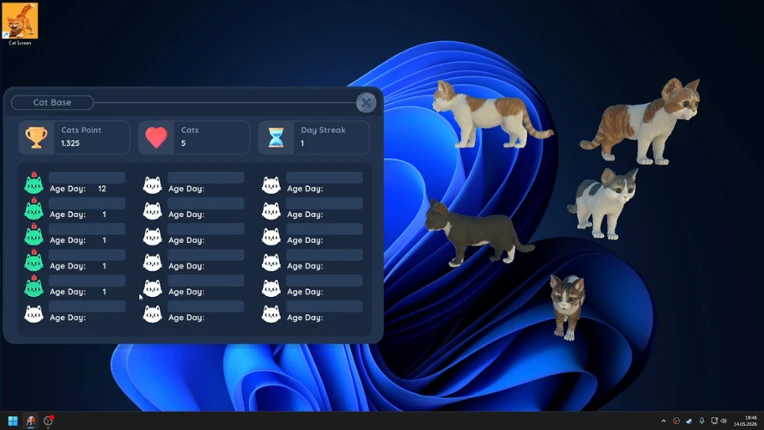Click the Day Streak hourglass icon

click(x=276, y=137)
